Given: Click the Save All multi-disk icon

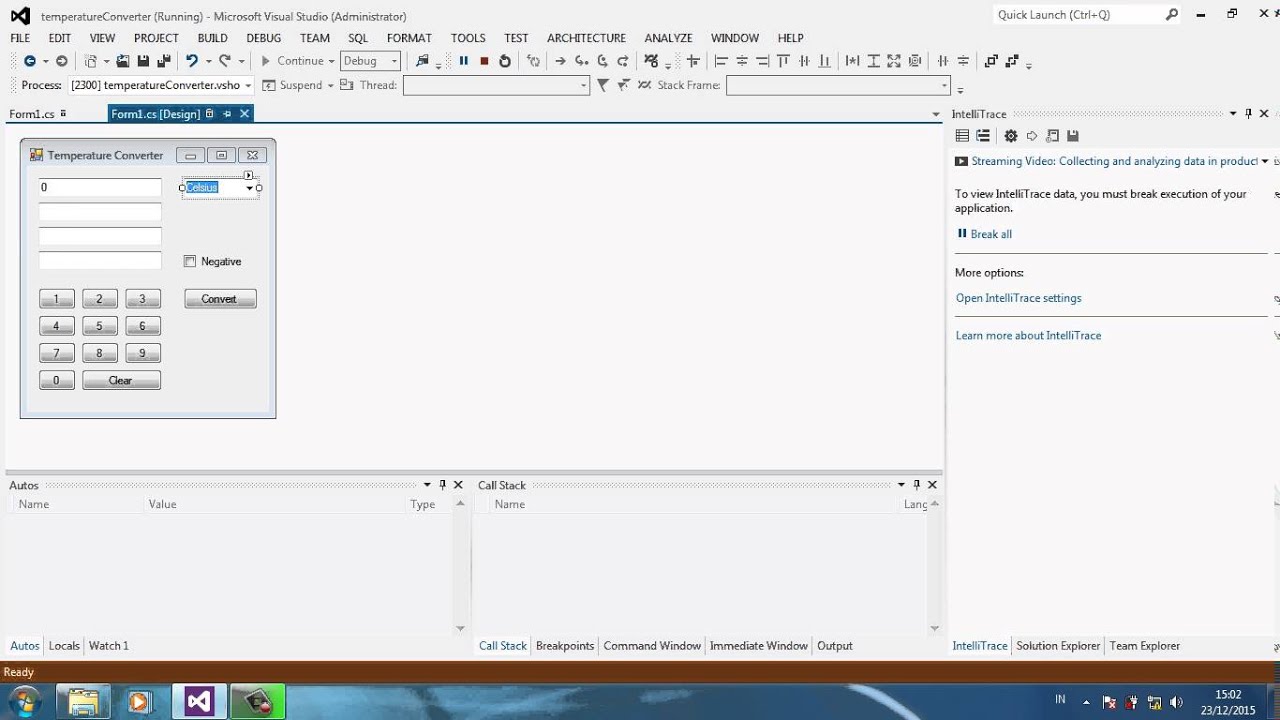Looking at the screenshot, I should coord(164,61).
